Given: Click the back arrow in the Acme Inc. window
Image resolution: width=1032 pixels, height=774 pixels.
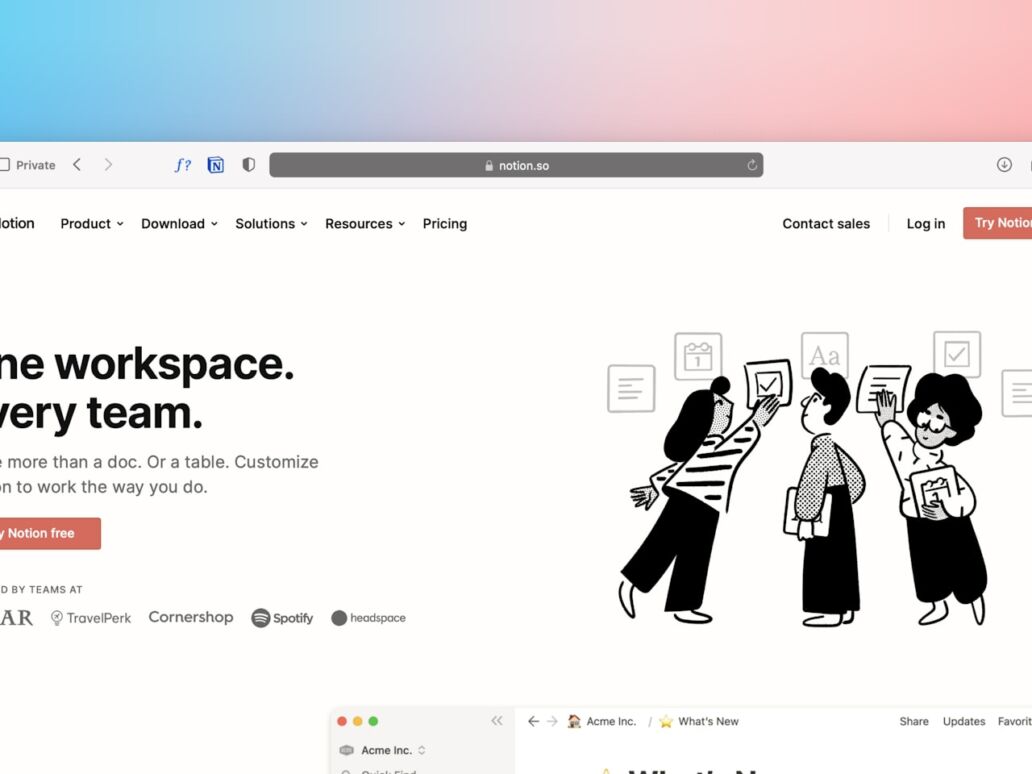Looking at the screenshot, I should coord(533,721).
